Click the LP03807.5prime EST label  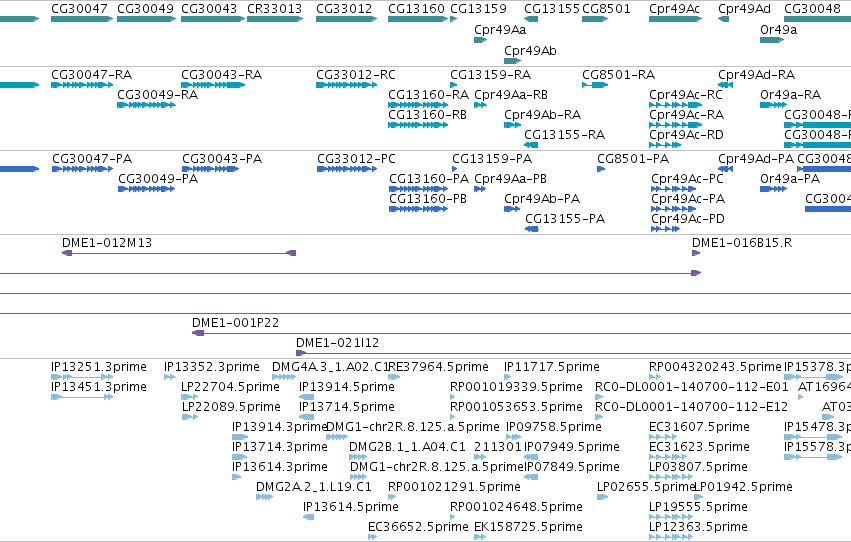point(698,468)
